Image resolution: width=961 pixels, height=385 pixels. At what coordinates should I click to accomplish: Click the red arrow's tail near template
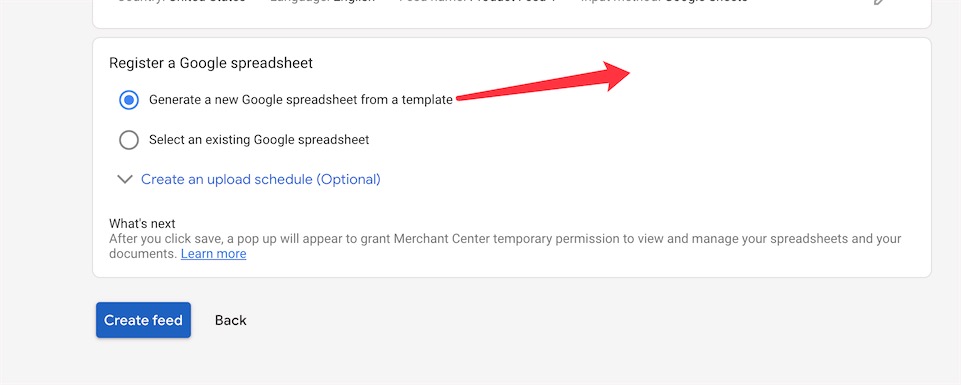461,97
